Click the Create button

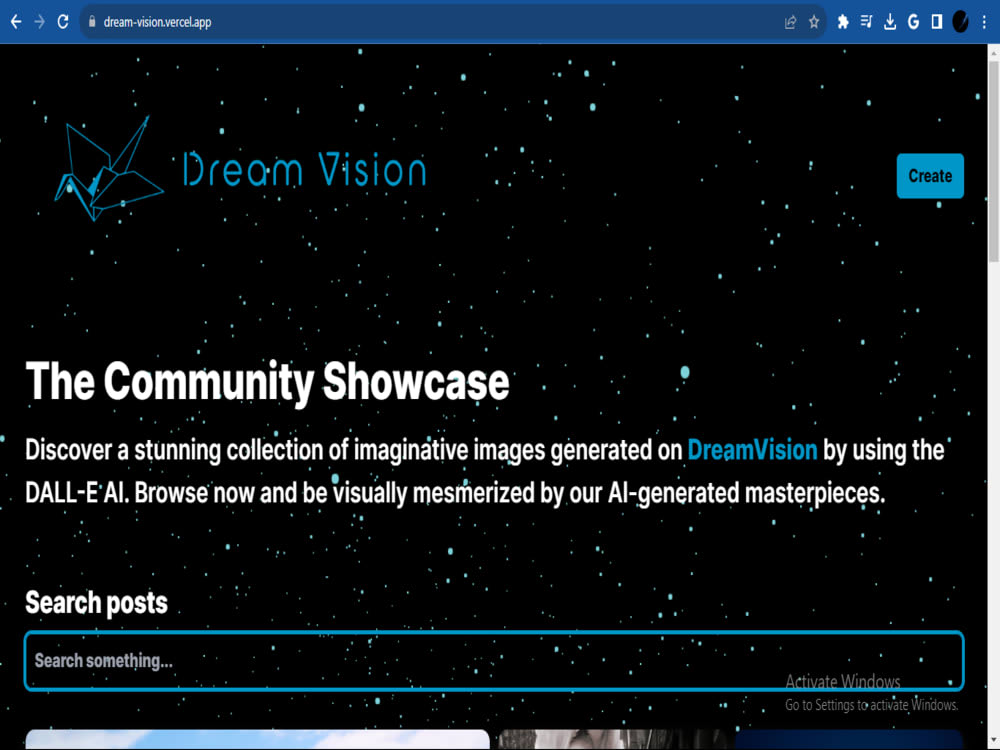click(x=930, y=176)
